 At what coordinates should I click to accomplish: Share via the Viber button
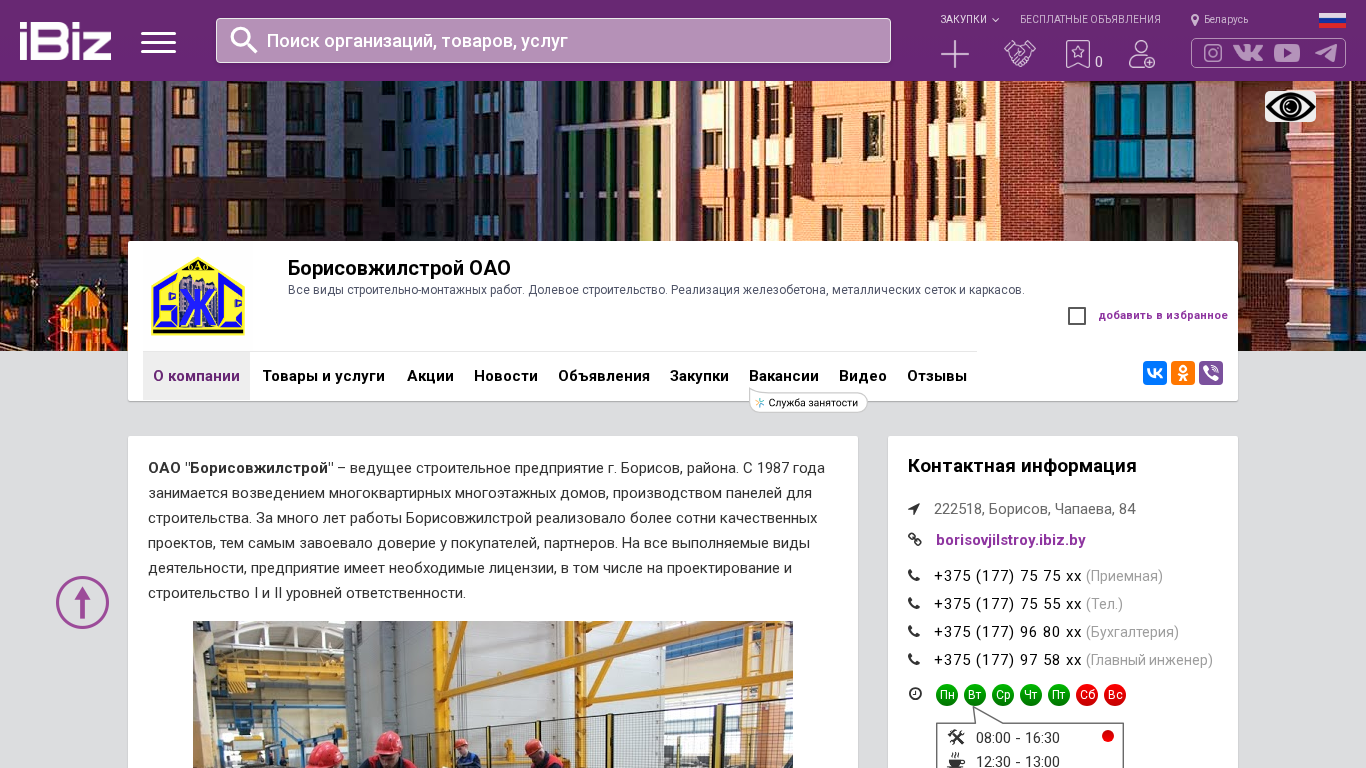1211,373
